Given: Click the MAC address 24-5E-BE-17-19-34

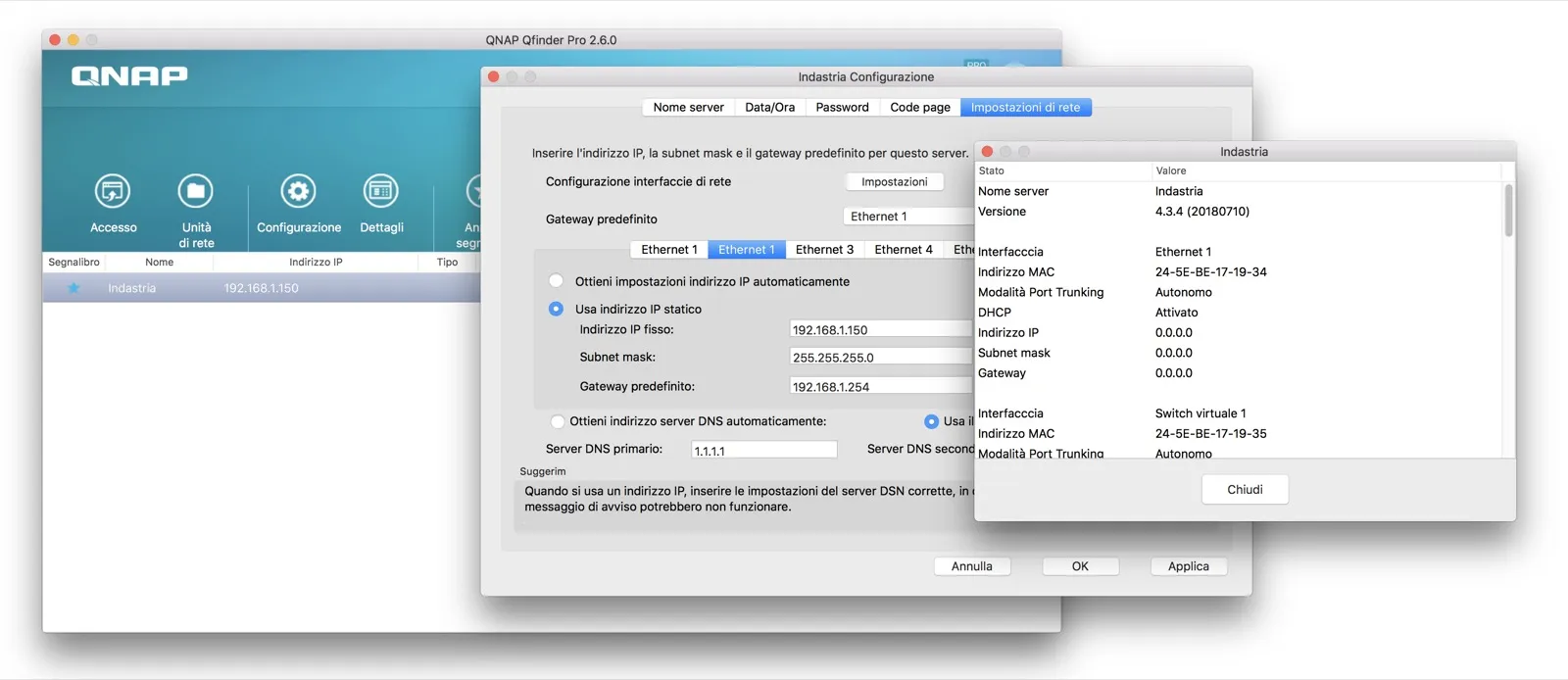Looking at the screenshot, I should coord(1210,272).
